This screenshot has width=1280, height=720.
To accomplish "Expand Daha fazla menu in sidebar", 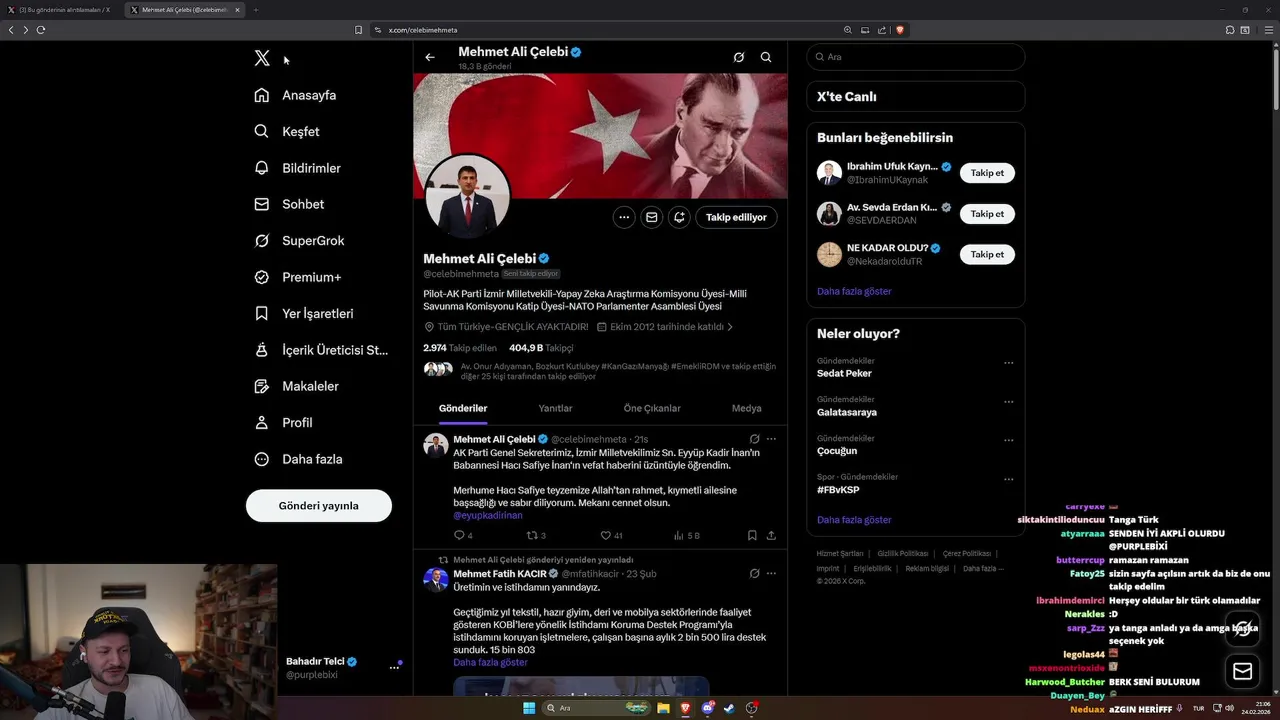I will [x=298, y=459].
